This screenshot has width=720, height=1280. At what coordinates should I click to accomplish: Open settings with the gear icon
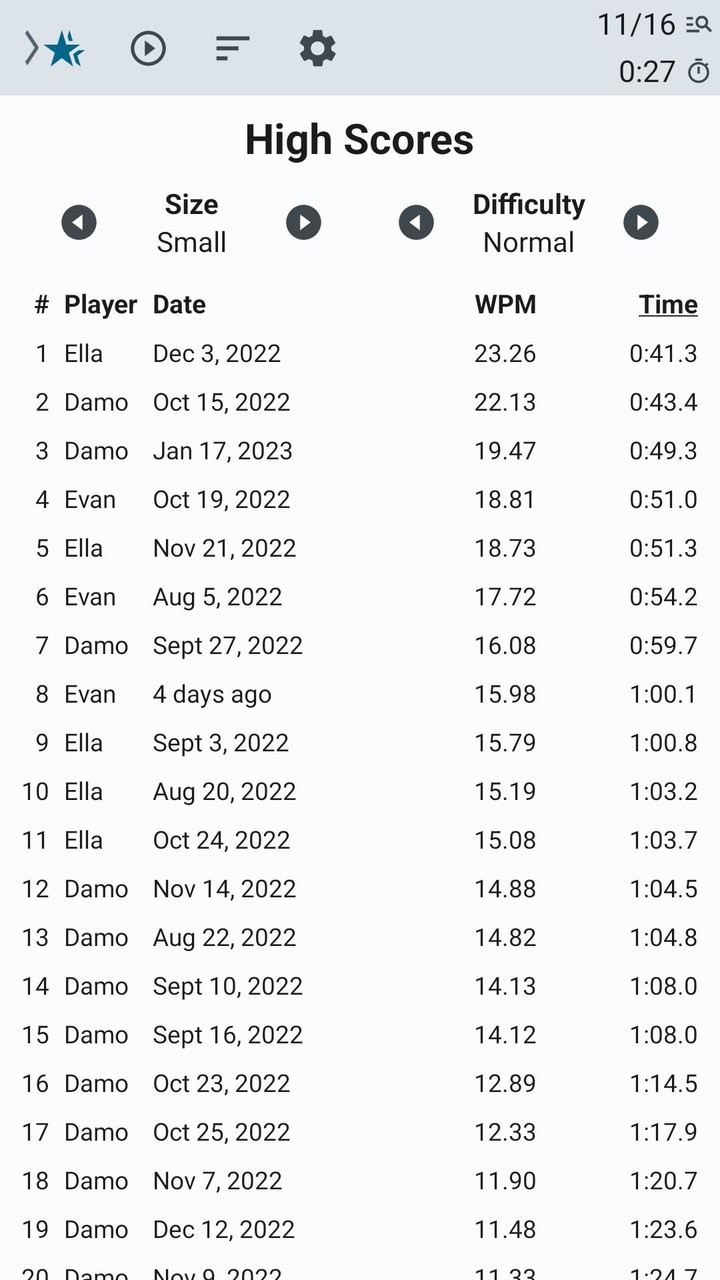point(318,48)
